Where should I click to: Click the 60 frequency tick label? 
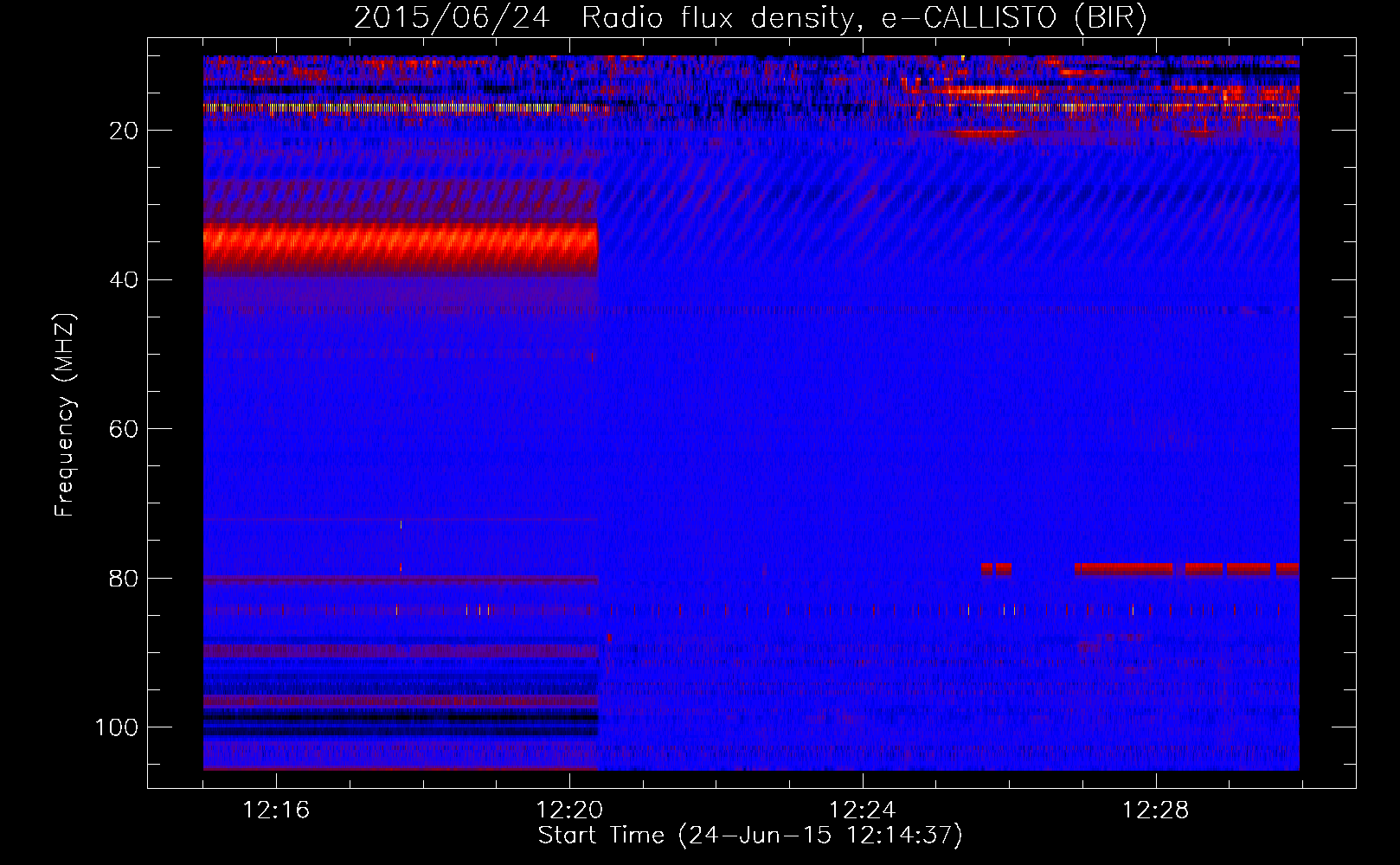pyautogui.click(x=125, y=430)
